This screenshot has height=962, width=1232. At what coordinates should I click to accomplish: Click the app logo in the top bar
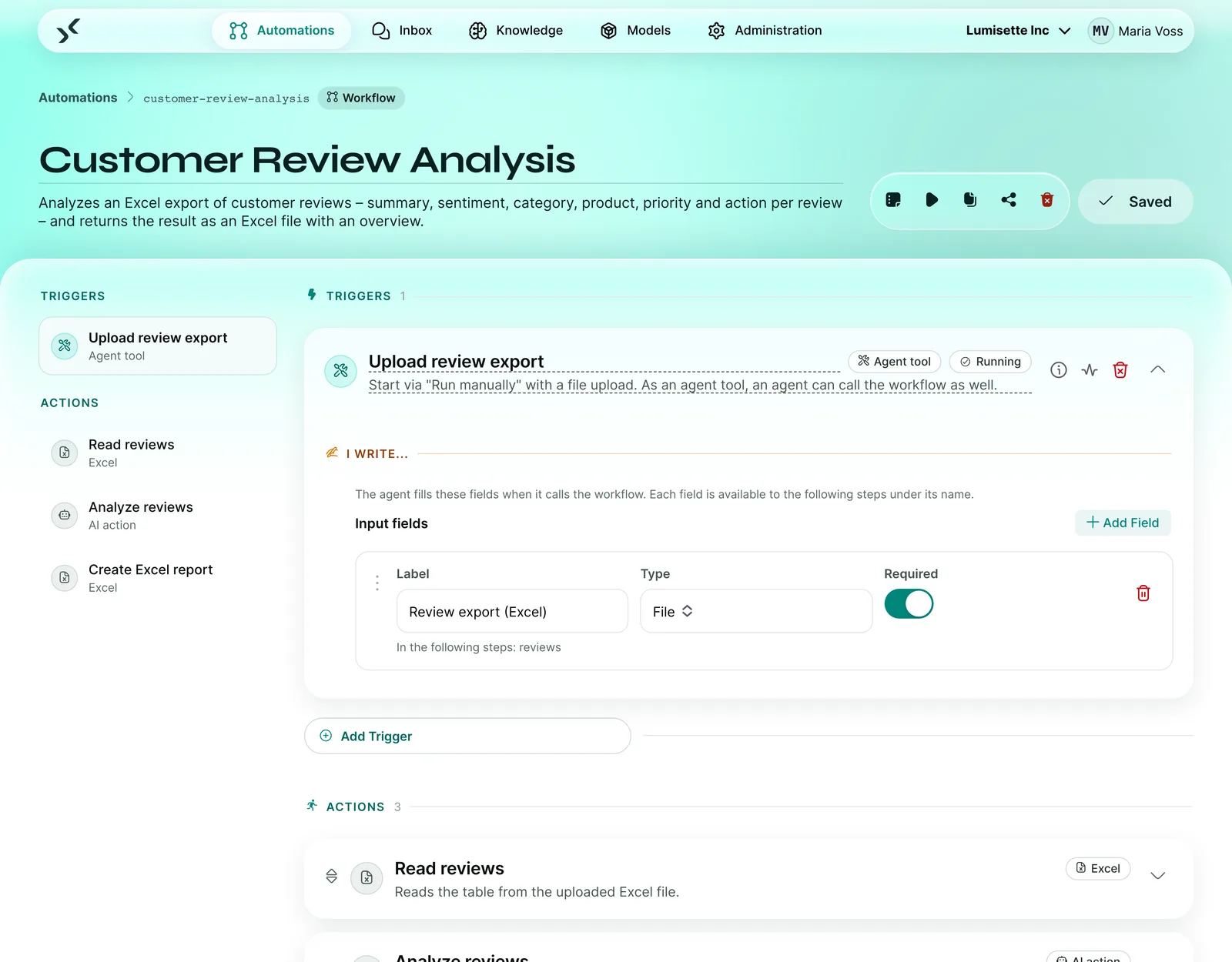point(69,31)
